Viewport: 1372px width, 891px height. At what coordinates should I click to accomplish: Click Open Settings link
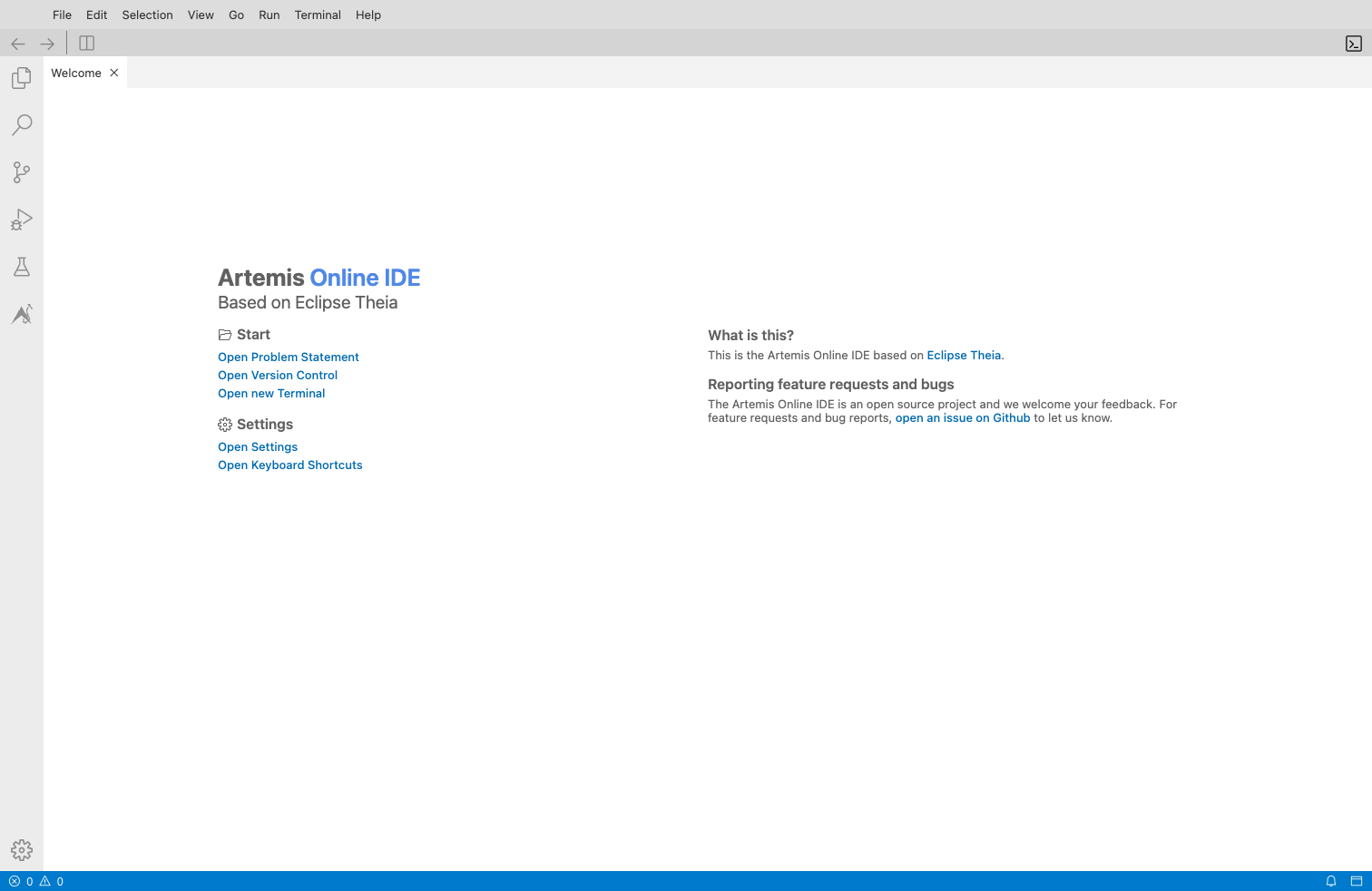click(x=258, y=446)
